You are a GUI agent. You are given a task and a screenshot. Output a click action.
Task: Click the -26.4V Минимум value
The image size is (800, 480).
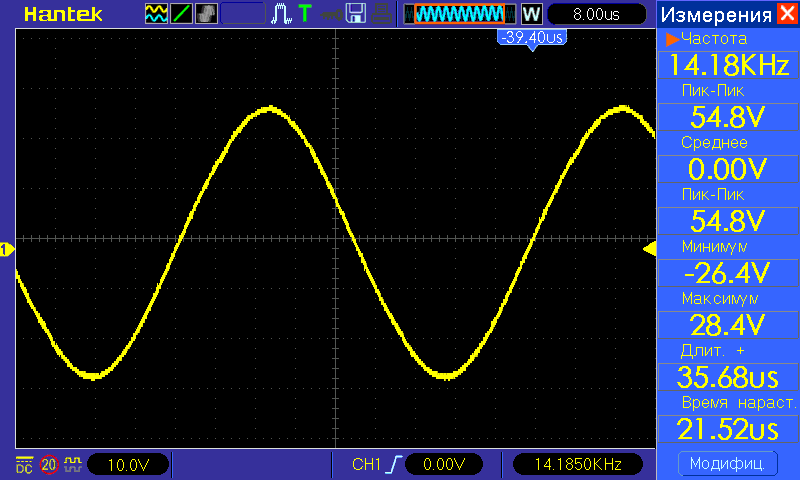(728, 273)
